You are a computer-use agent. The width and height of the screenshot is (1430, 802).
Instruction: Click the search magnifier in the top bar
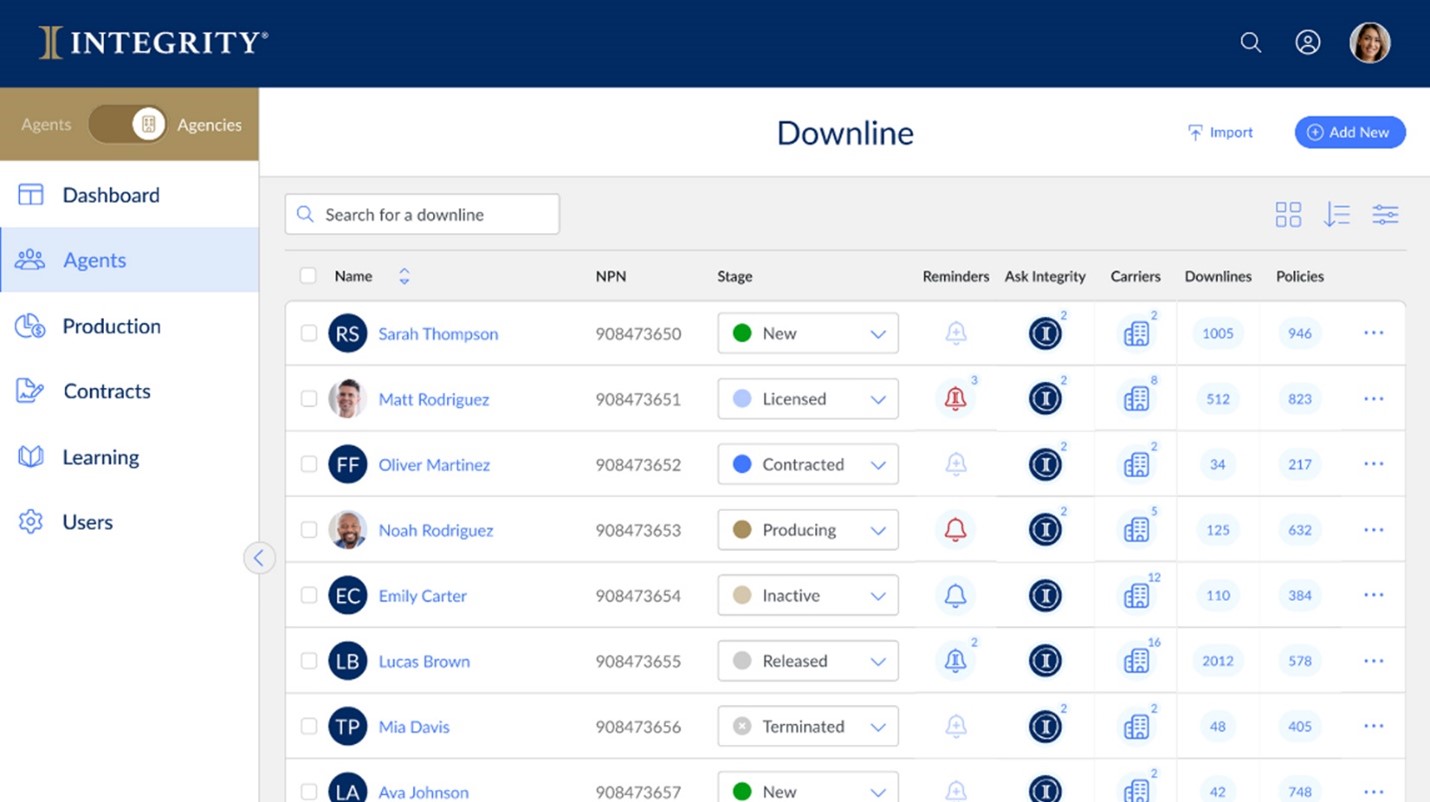click(1250, 42)
